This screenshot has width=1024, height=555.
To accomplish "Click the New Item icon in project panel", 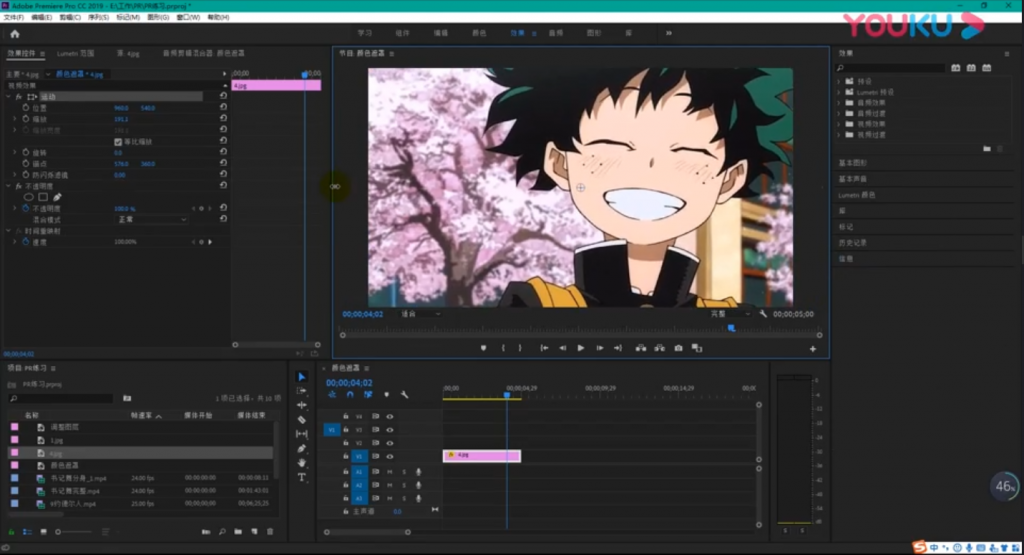I will tap(254, 531).
